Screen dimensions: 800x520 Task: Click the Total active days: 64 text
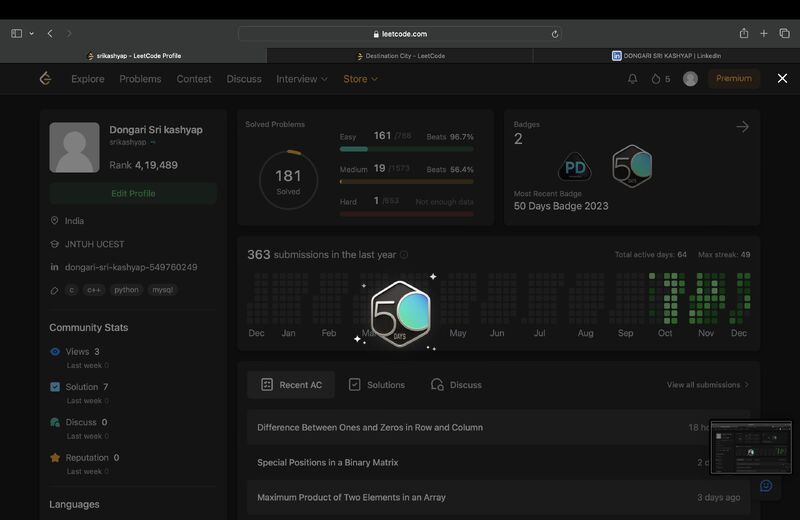point(651,255)
